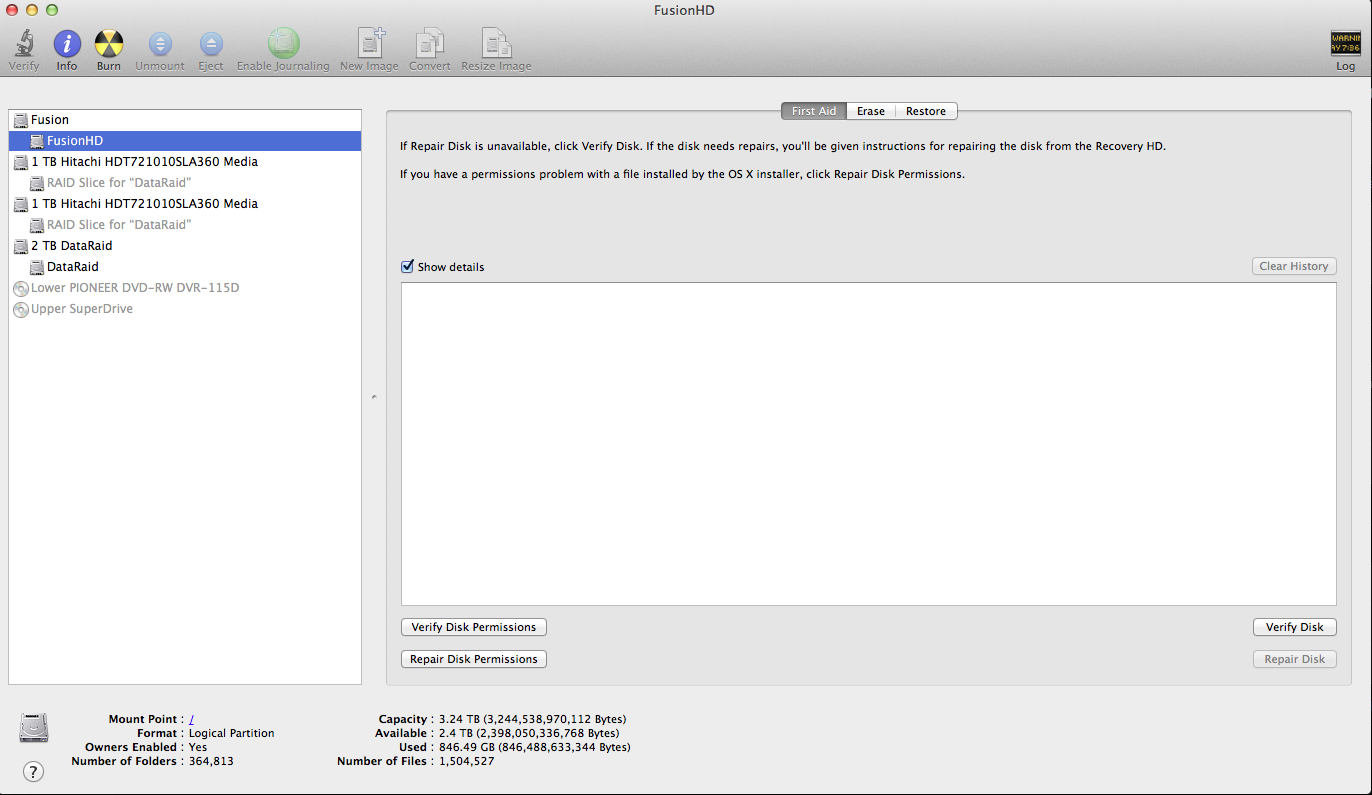Open the Info toolbar icon
This screenshot has height=795, width=1372.
[67, 44]
